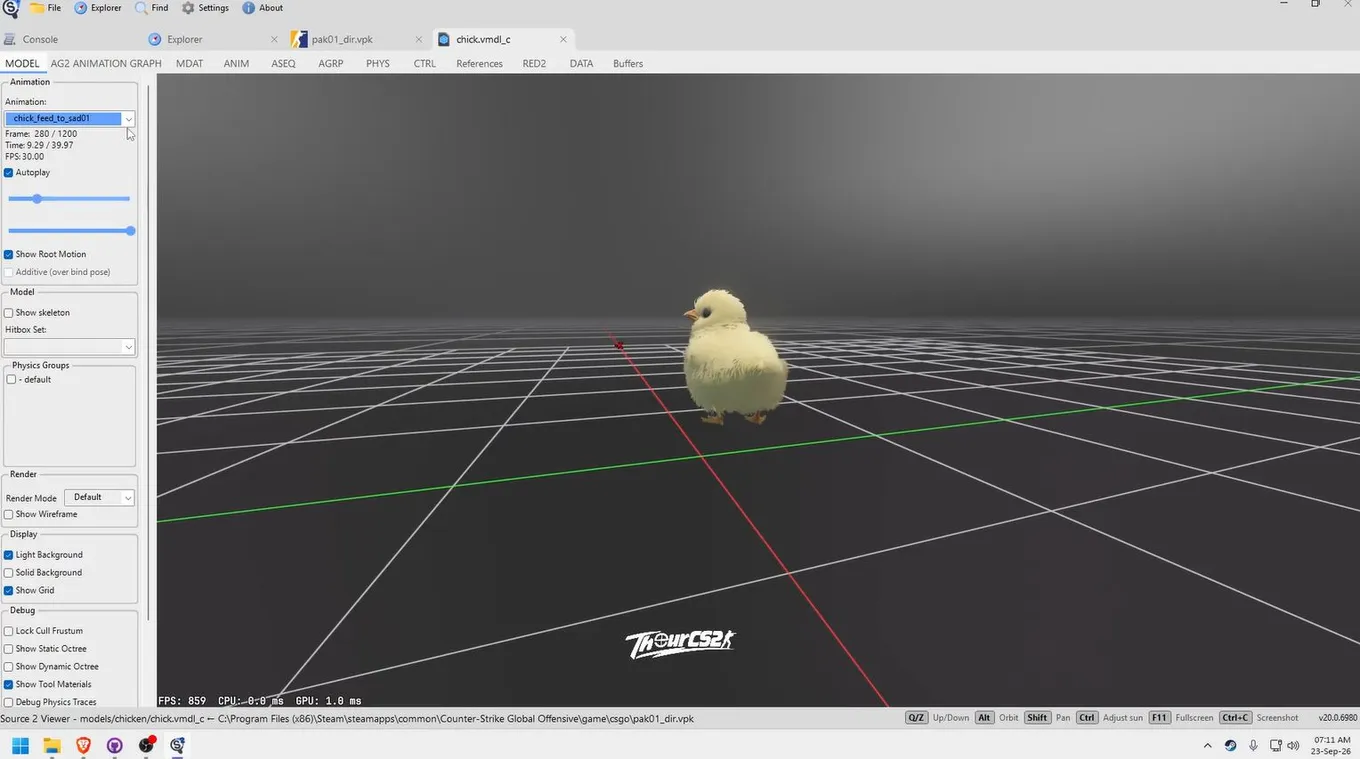Click the 'Frame: 280 / 1200' readout
The height and width of the screenshot is (759, 1360).
(x=41, y=134)
